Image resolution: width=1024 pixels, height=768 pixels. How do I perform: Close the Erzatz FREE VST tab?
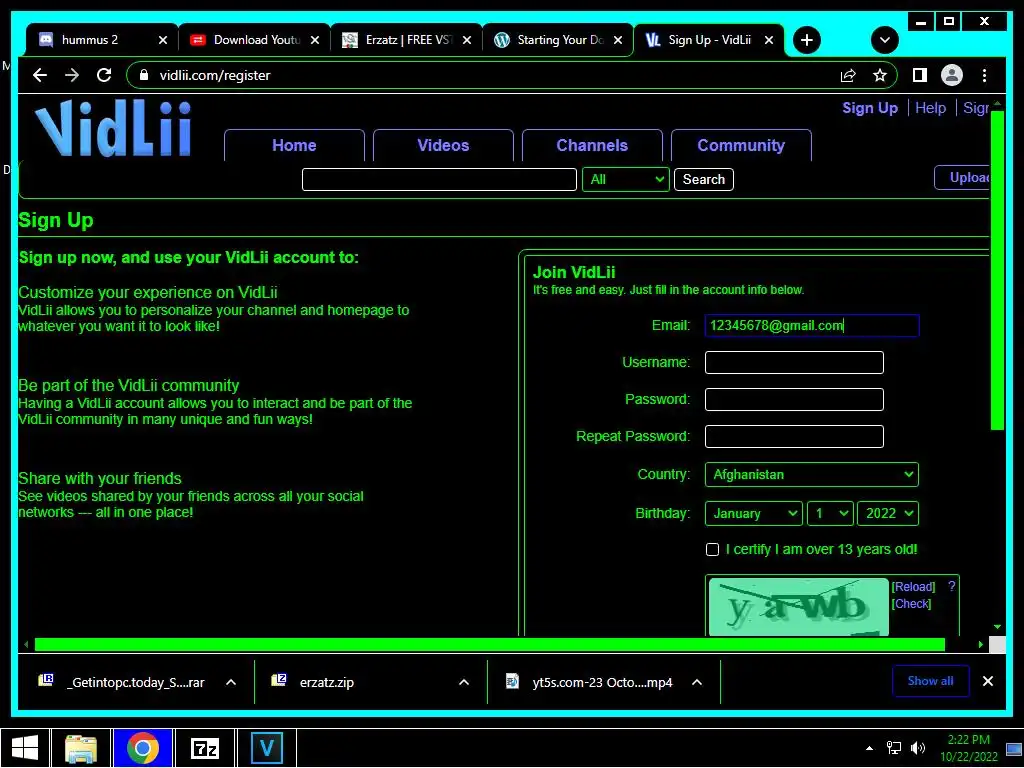click(466, 40)
